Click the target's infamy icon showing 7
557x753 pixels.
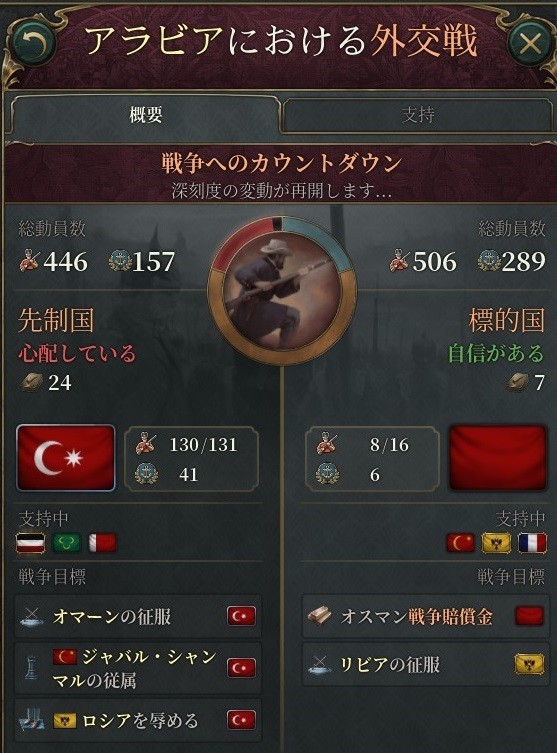click(518, 383)
